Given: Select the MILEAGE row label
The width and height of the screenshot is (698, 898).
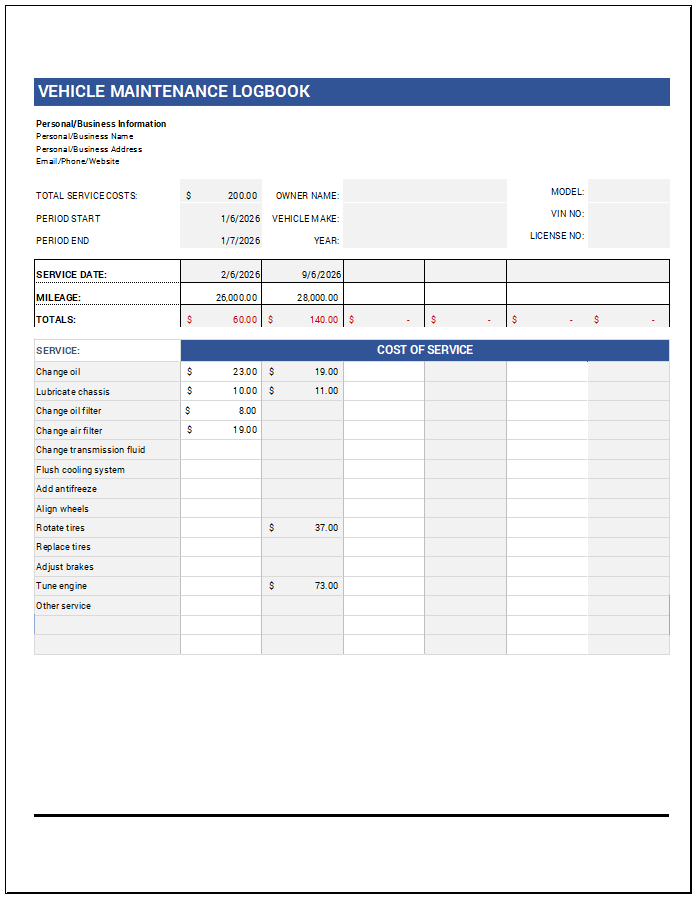Looking at the screenshot, I should pyautogui.click(x=58, y=298).
